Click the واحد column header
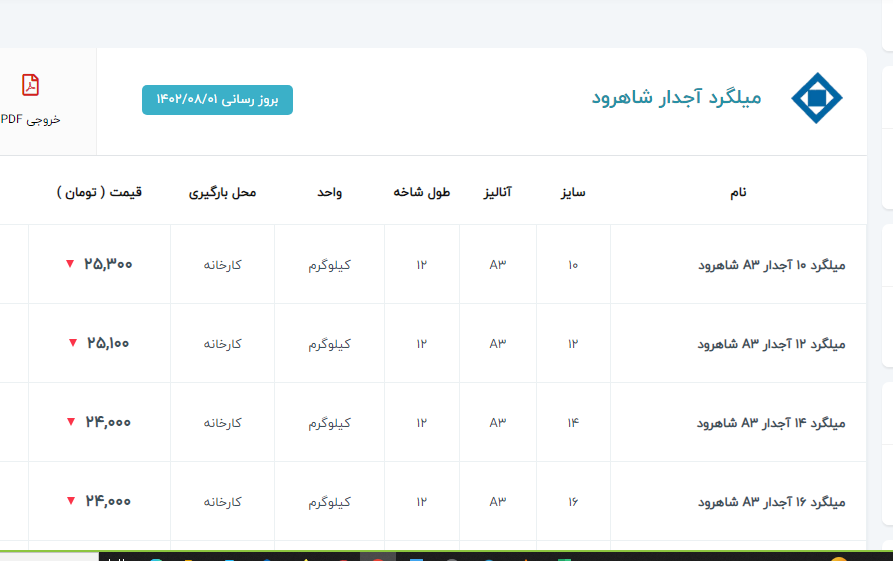This screenshot has height=561, width=893. point(329,192)
